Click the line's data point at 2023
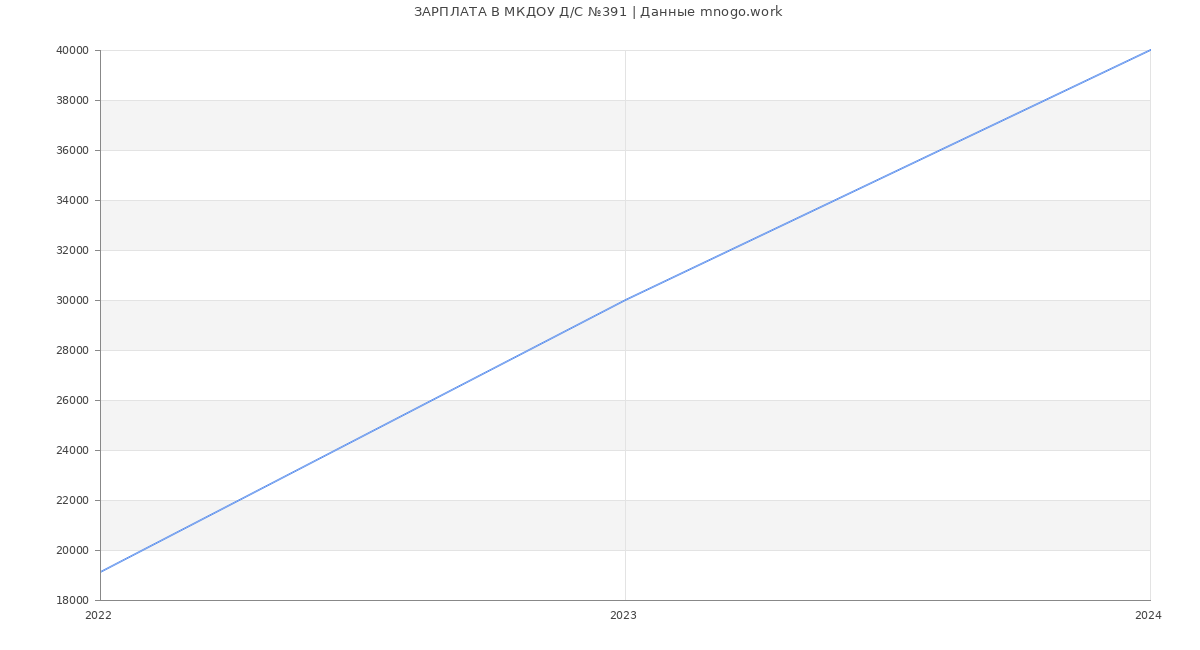1200x650 pixels. point(625,300)
